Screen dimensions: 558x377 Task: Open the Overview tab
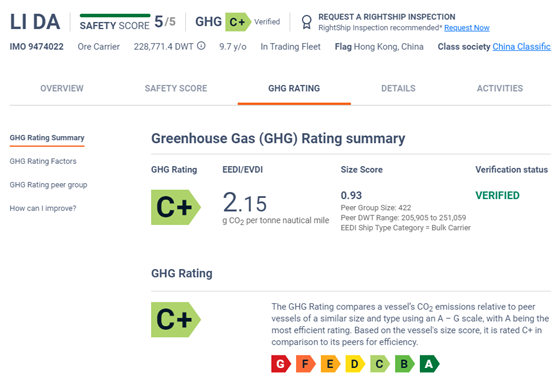(x=62, y=88)
